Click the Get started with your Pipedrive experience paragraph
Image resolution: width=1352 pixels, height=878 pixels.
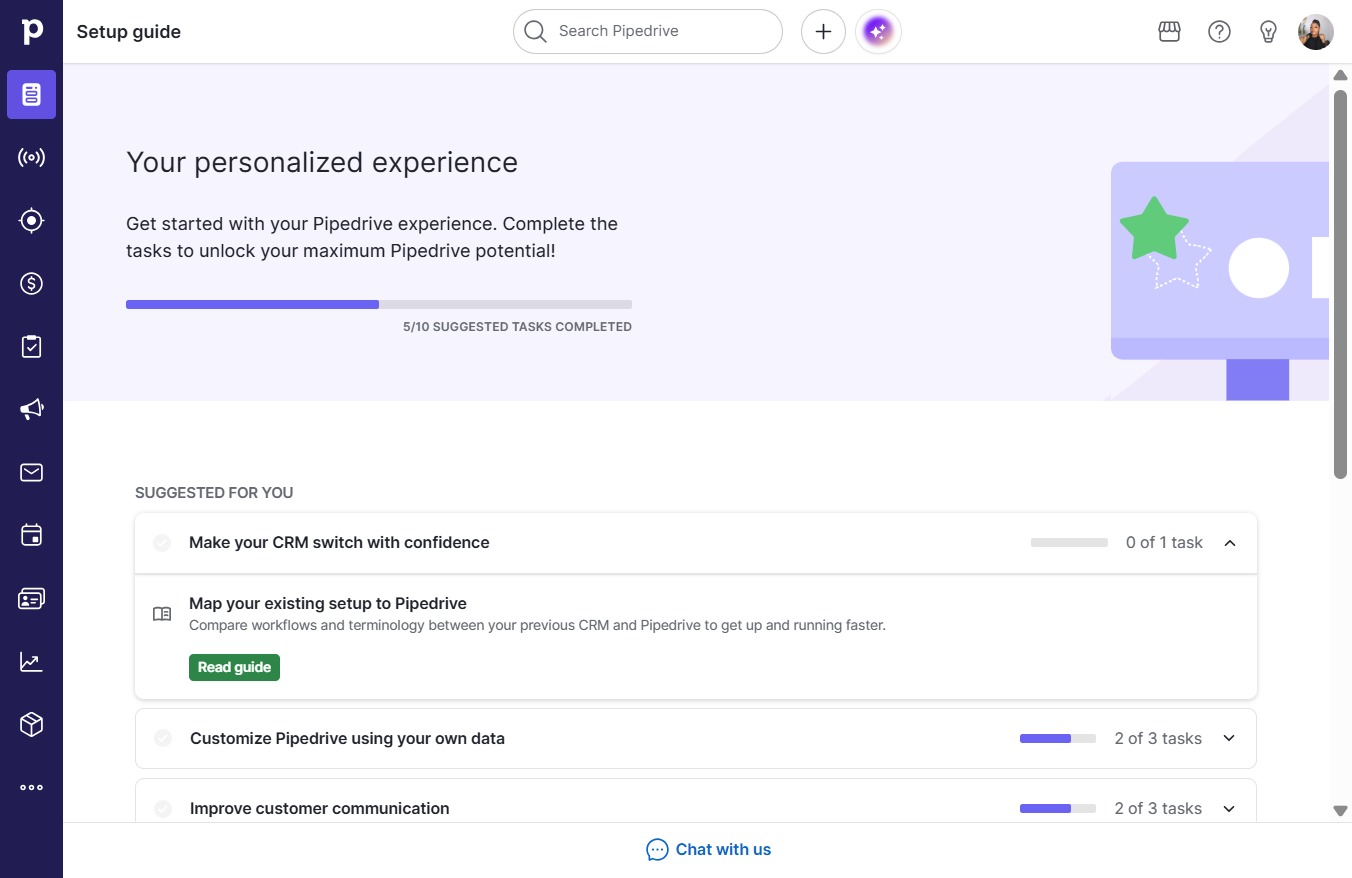(372, 237)
